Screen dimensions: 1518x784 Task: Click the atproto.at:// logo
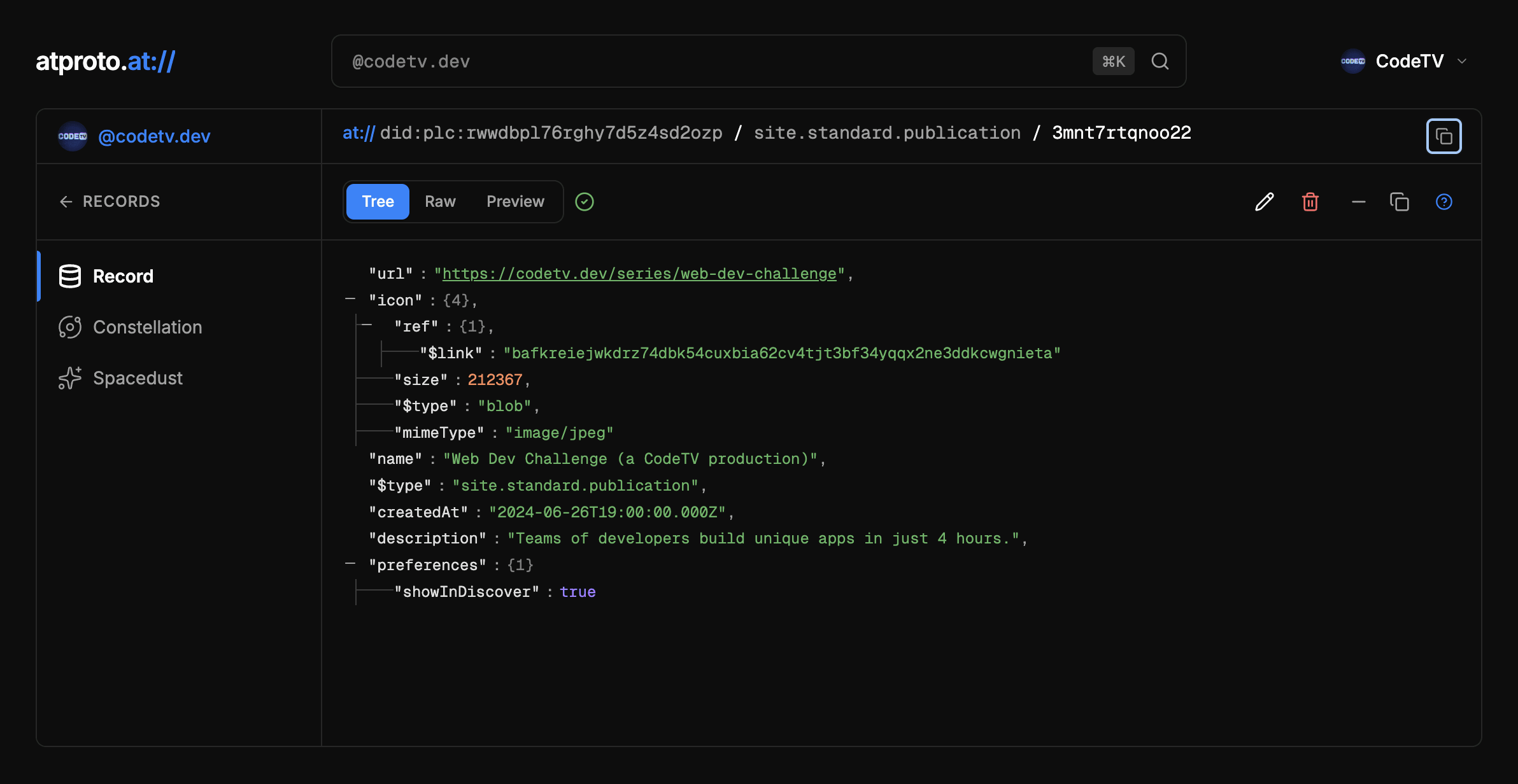pyautogui.click(x=106, y=61)
